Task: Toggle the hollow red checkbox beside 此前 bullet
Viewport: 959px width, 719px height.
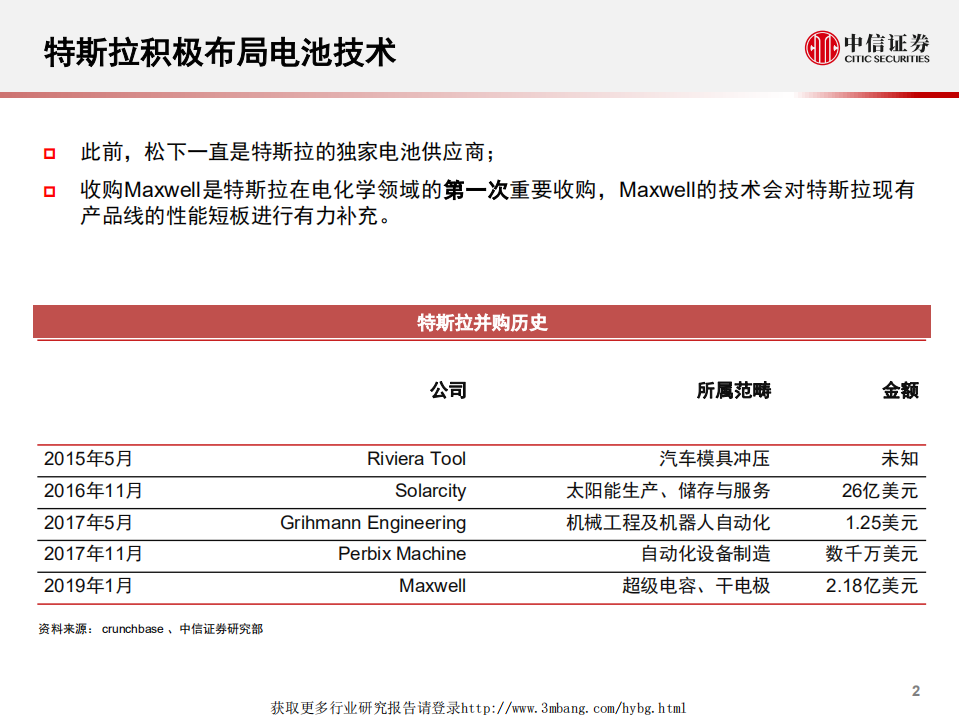Action: (x=47, y=153)
